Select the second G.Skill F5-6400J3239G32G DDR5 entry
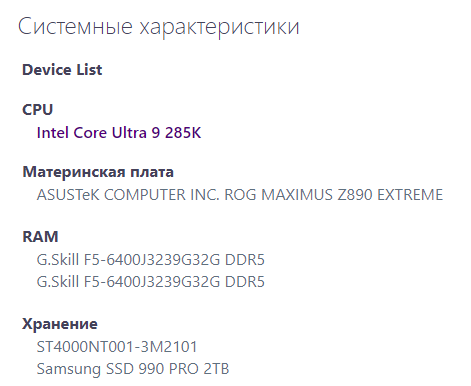The height and width of the screenshot is (386, 471). pos(150,282)
